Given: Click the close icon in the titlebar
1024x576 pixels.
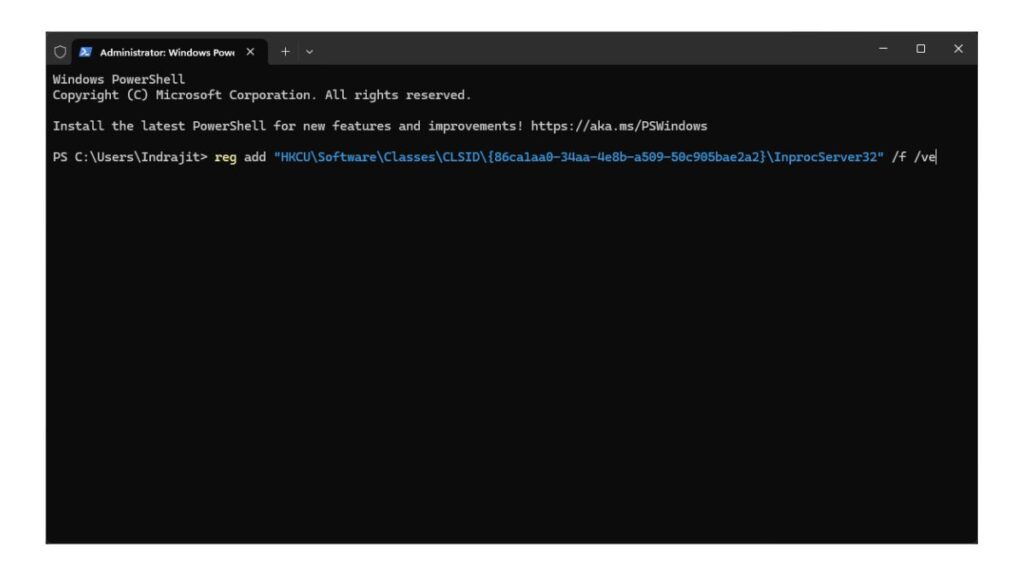Looking at the screenshot, I should point(958,48).
